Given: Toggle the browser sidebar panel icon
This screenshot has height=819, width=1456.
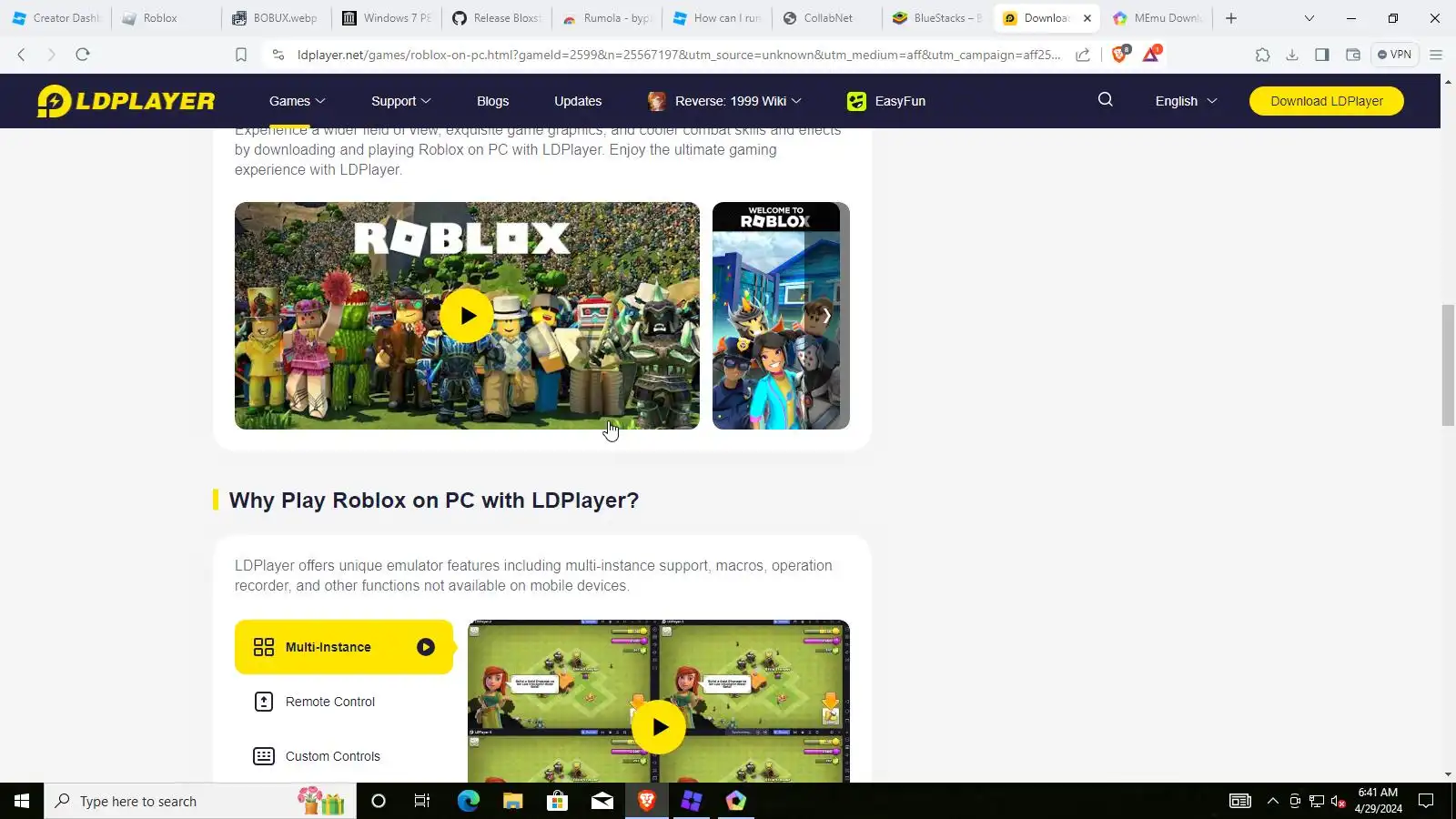Looking at the screenshot, I should (x=1322, y=55).
